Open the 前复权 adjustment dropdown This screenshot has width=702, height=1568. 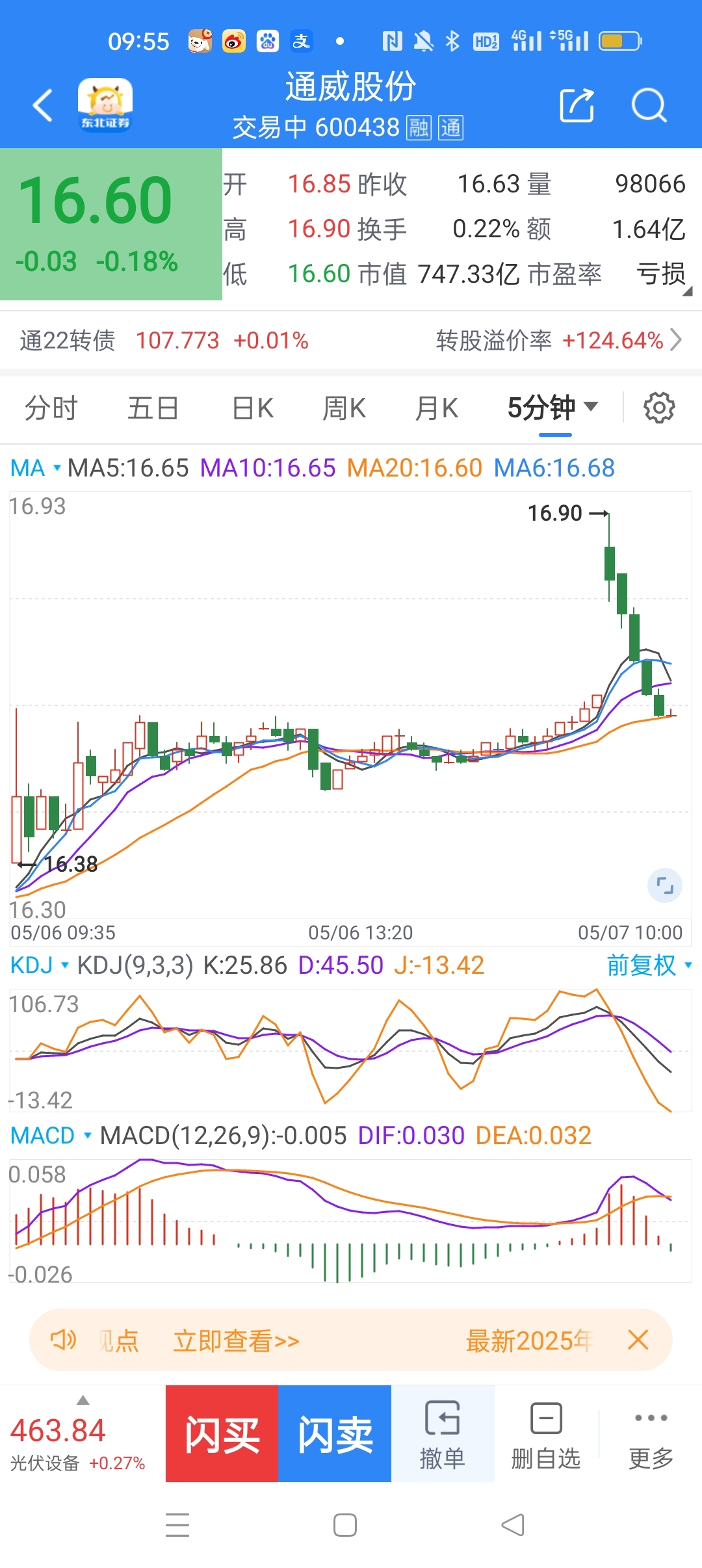[649, 965]
